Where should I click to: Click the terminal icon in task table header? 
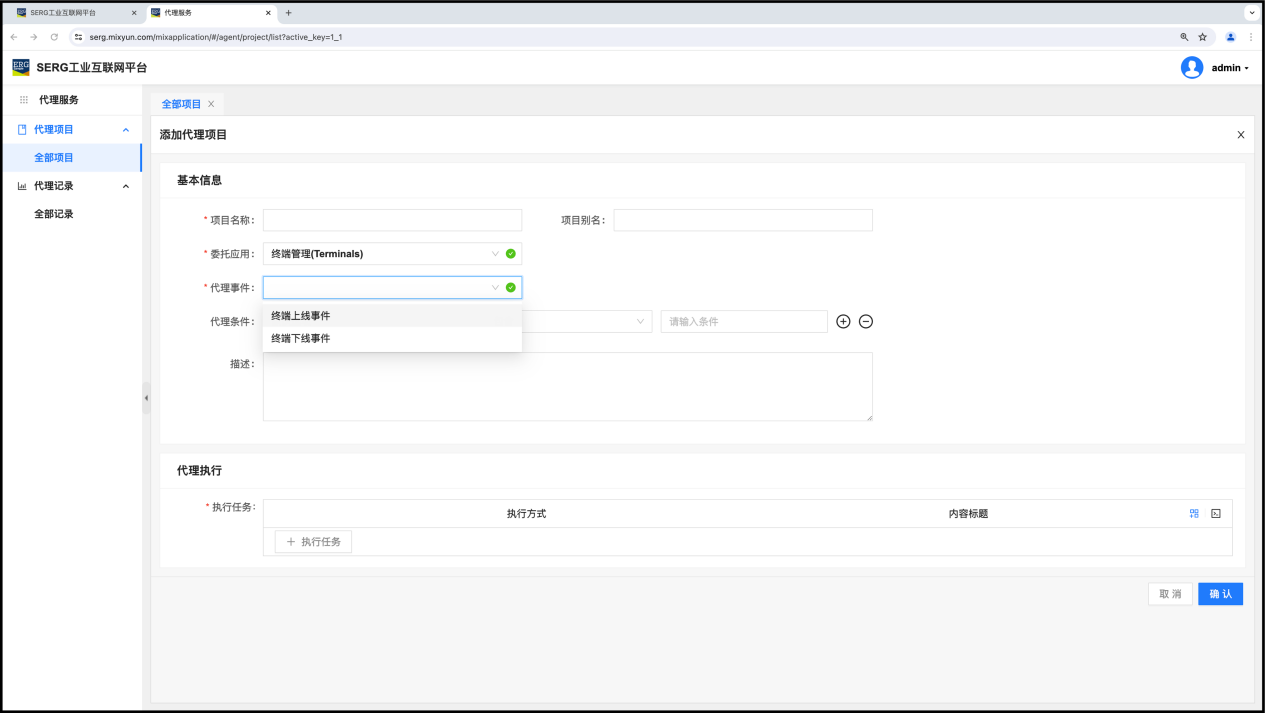tap(1216, 513)
